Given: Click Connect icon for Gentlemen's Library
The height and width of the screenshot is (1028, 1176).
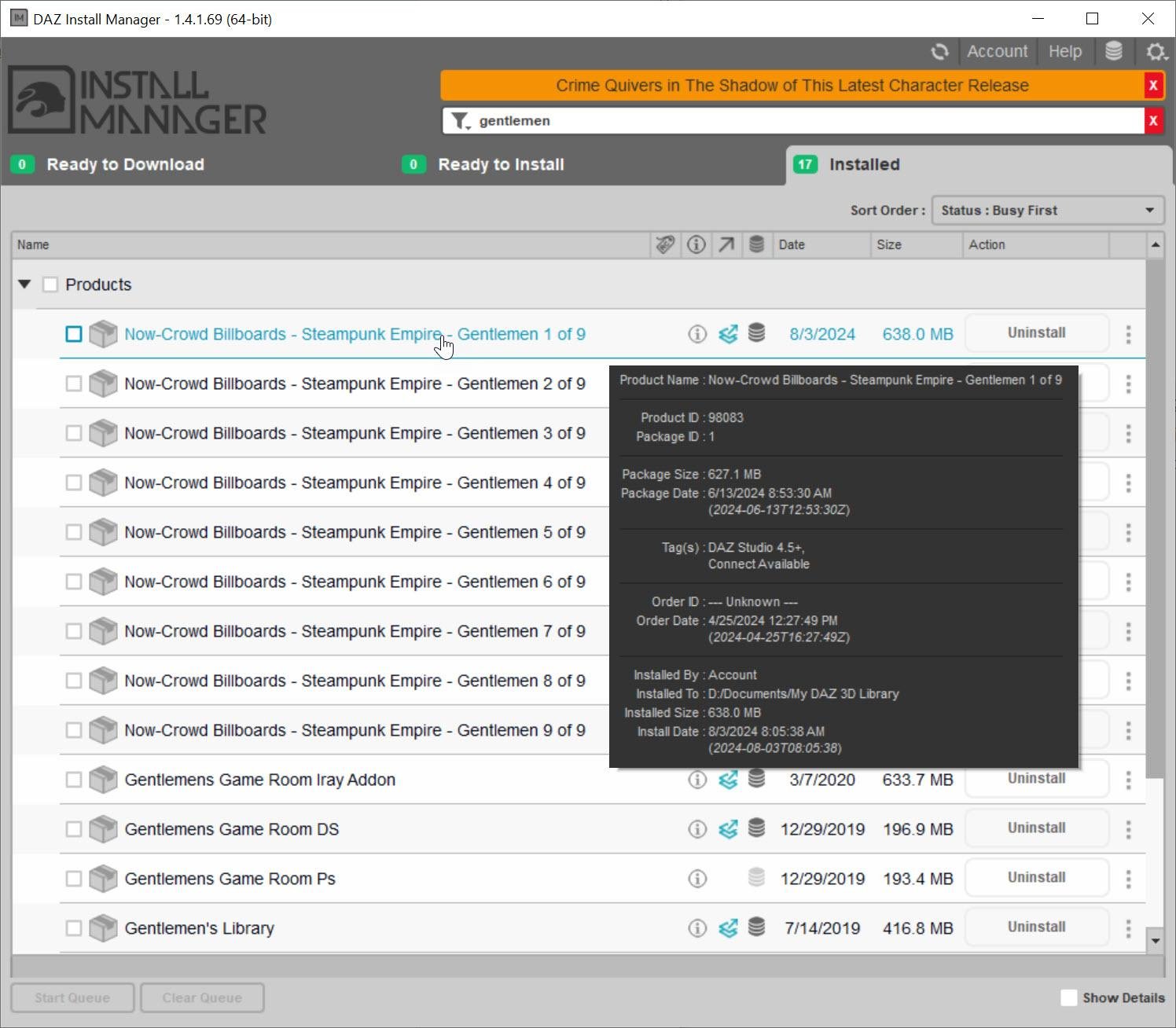Looking at the screenshot, I should (728, 928).
